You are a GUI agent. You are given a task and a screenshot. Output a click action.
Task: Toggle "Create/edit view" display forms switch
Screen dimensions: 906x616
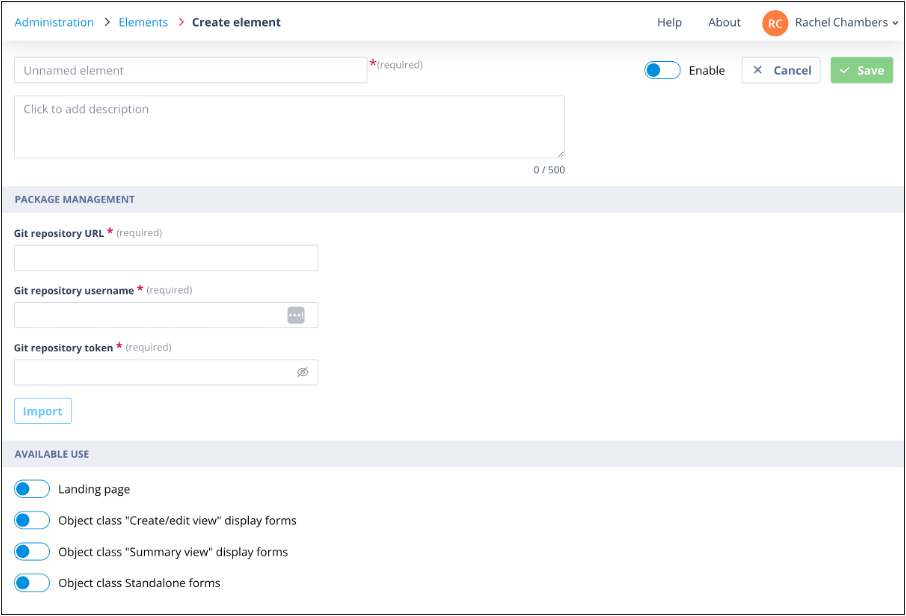click(x=32, y=520)
